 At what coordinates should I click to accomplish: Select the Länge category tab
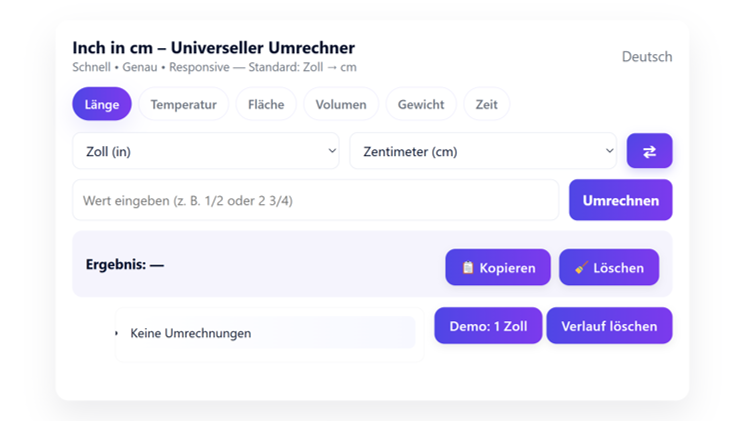coord(102,104)
